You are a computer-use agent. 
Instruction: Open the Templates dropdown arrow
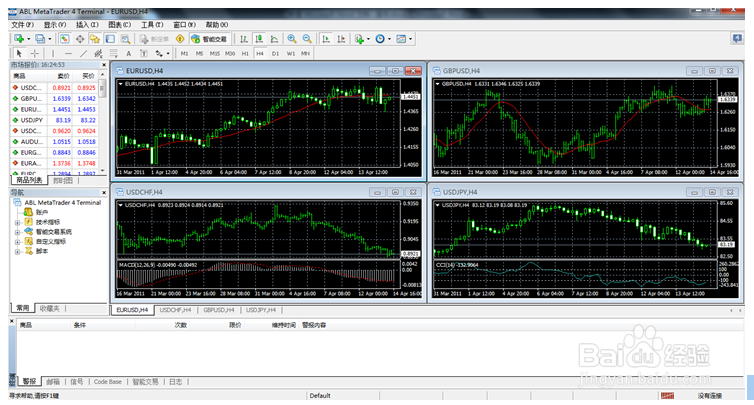(410, 39)
